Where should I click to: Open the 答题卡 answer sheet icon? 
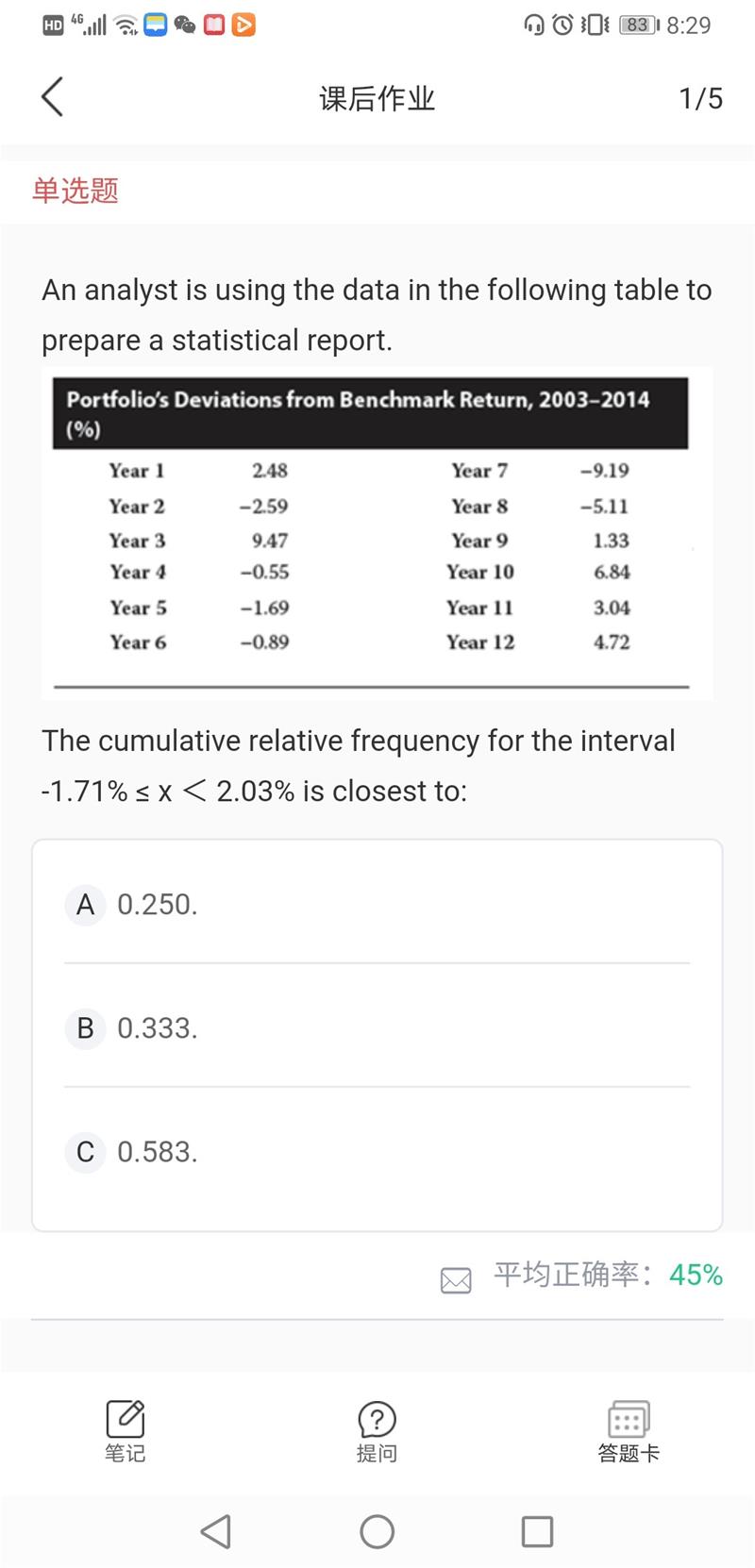click(629, 1420)
